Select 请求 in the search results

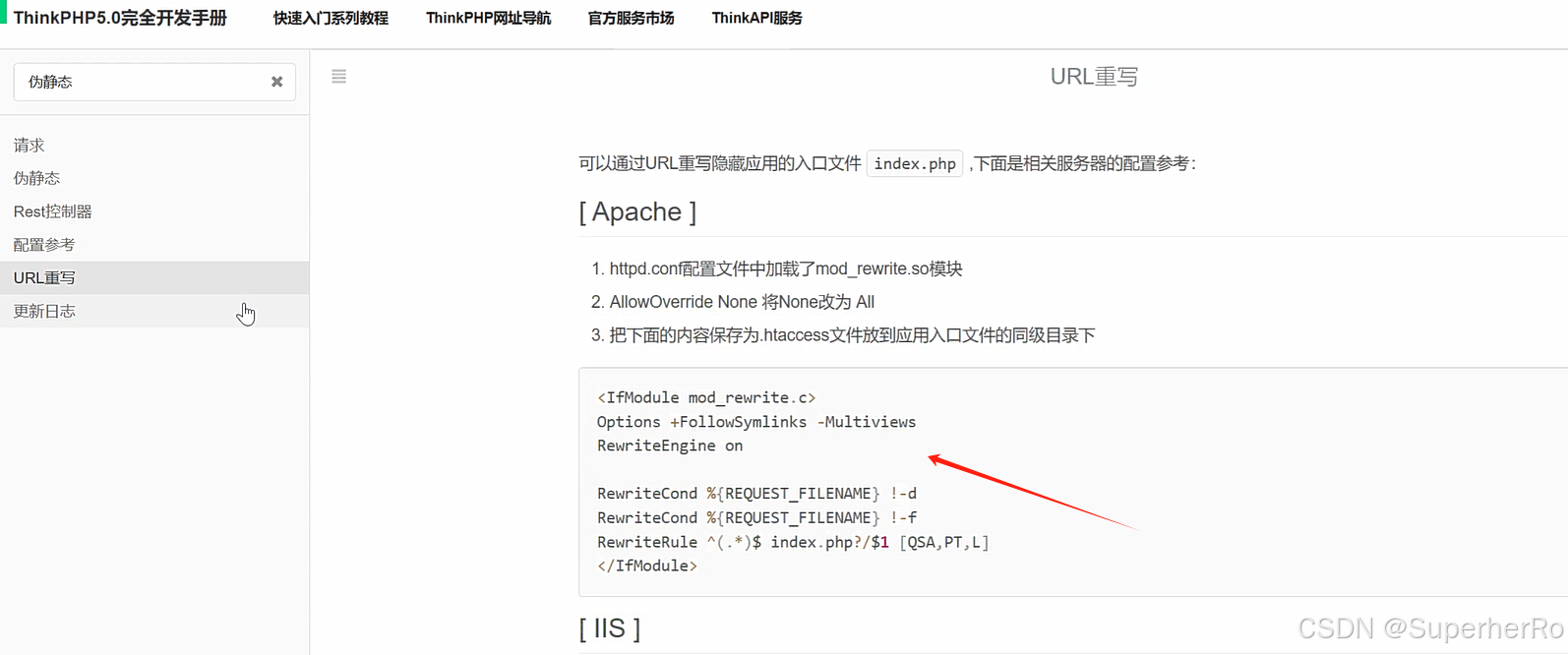point(154,145)
